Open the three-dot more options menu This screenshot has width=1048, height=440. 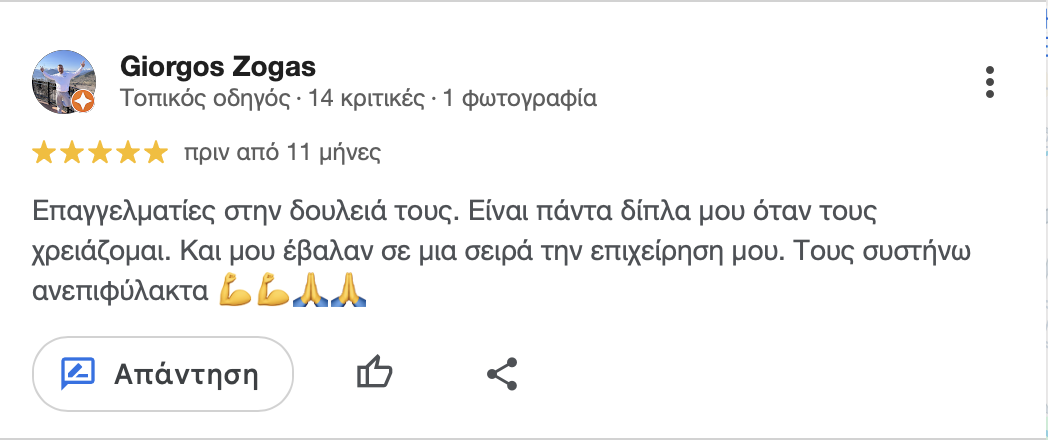990,82
